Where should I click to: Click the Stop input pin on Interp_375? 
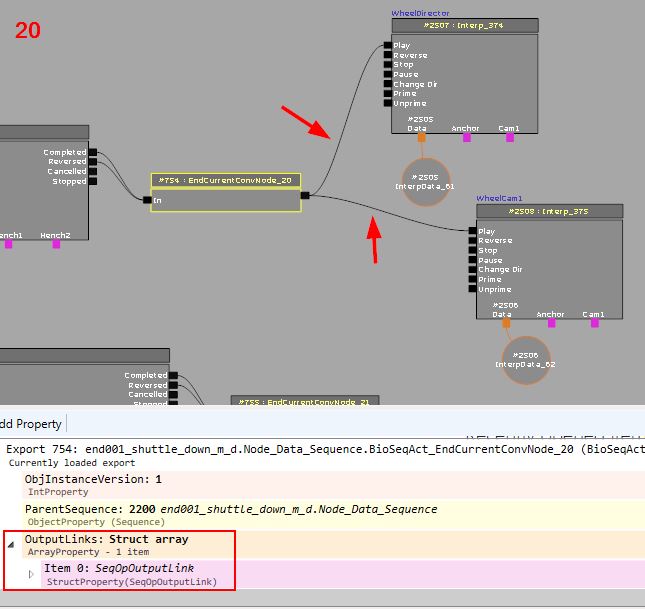coord(473,250)
